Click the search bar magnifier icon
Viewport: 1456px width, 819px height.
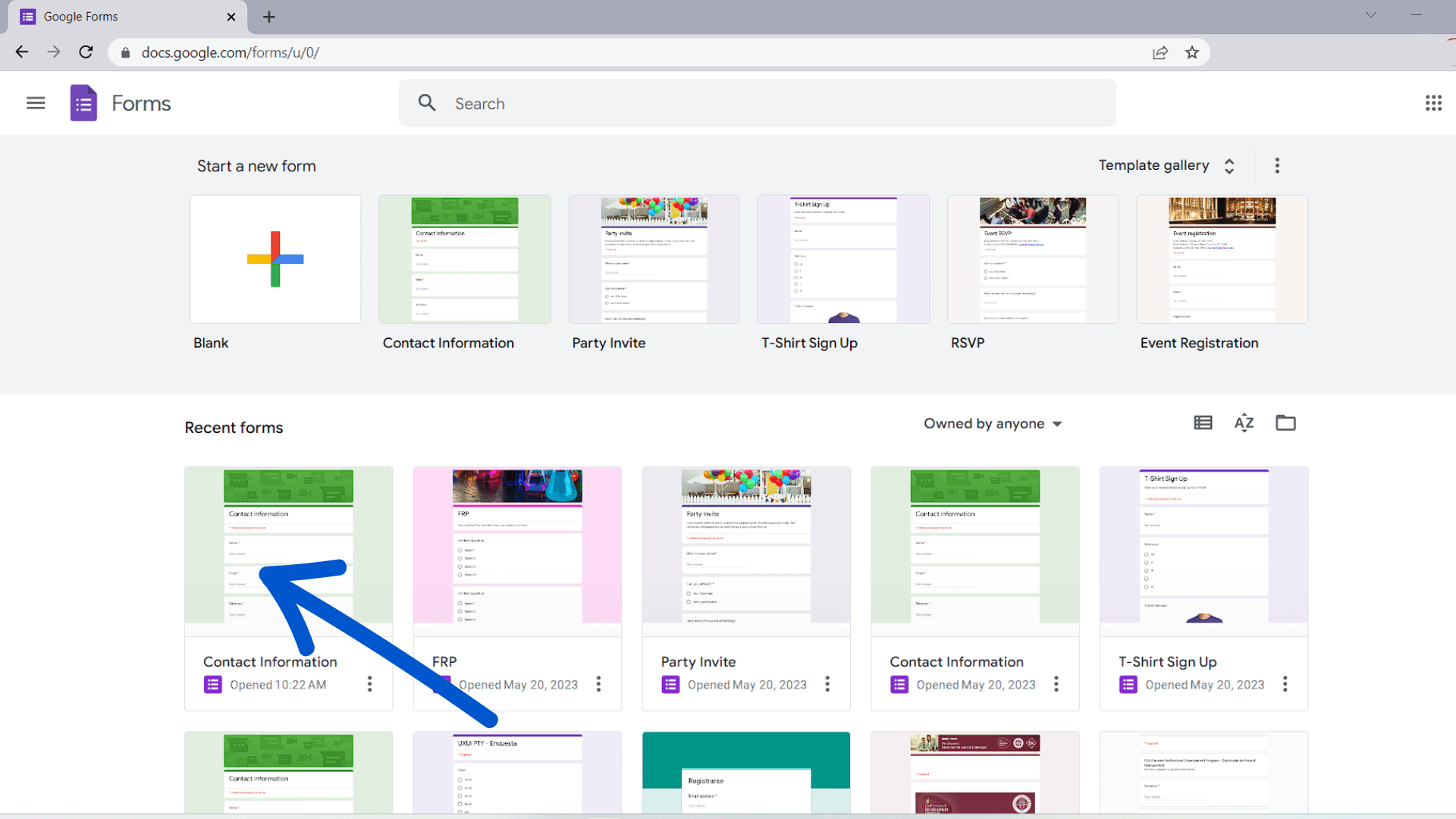tap(427, 102)
